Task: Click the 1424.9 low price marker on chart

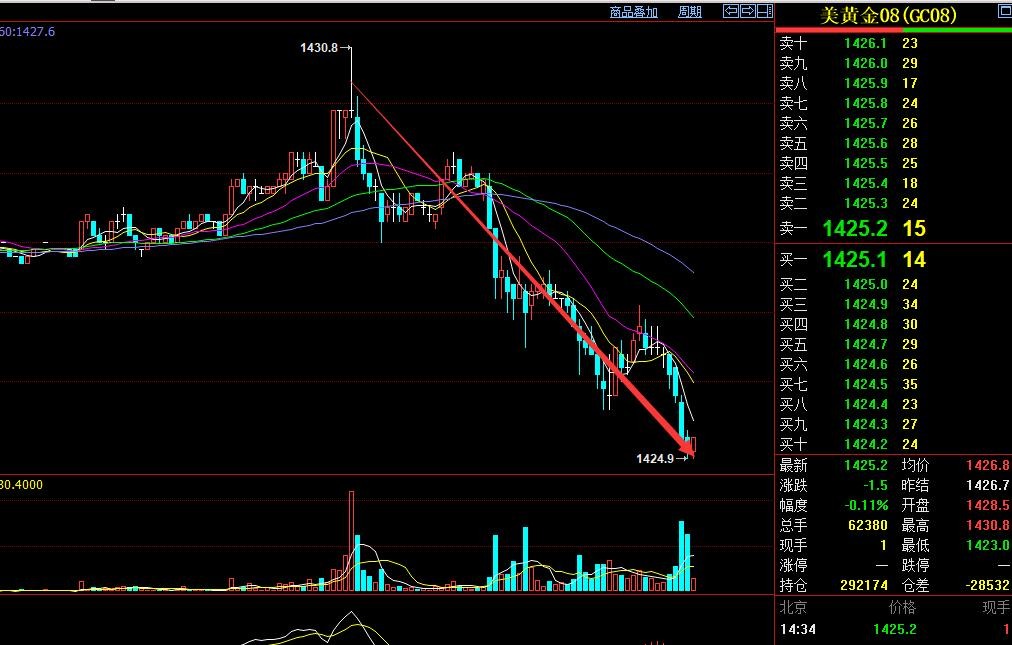Action: point(655,458)
